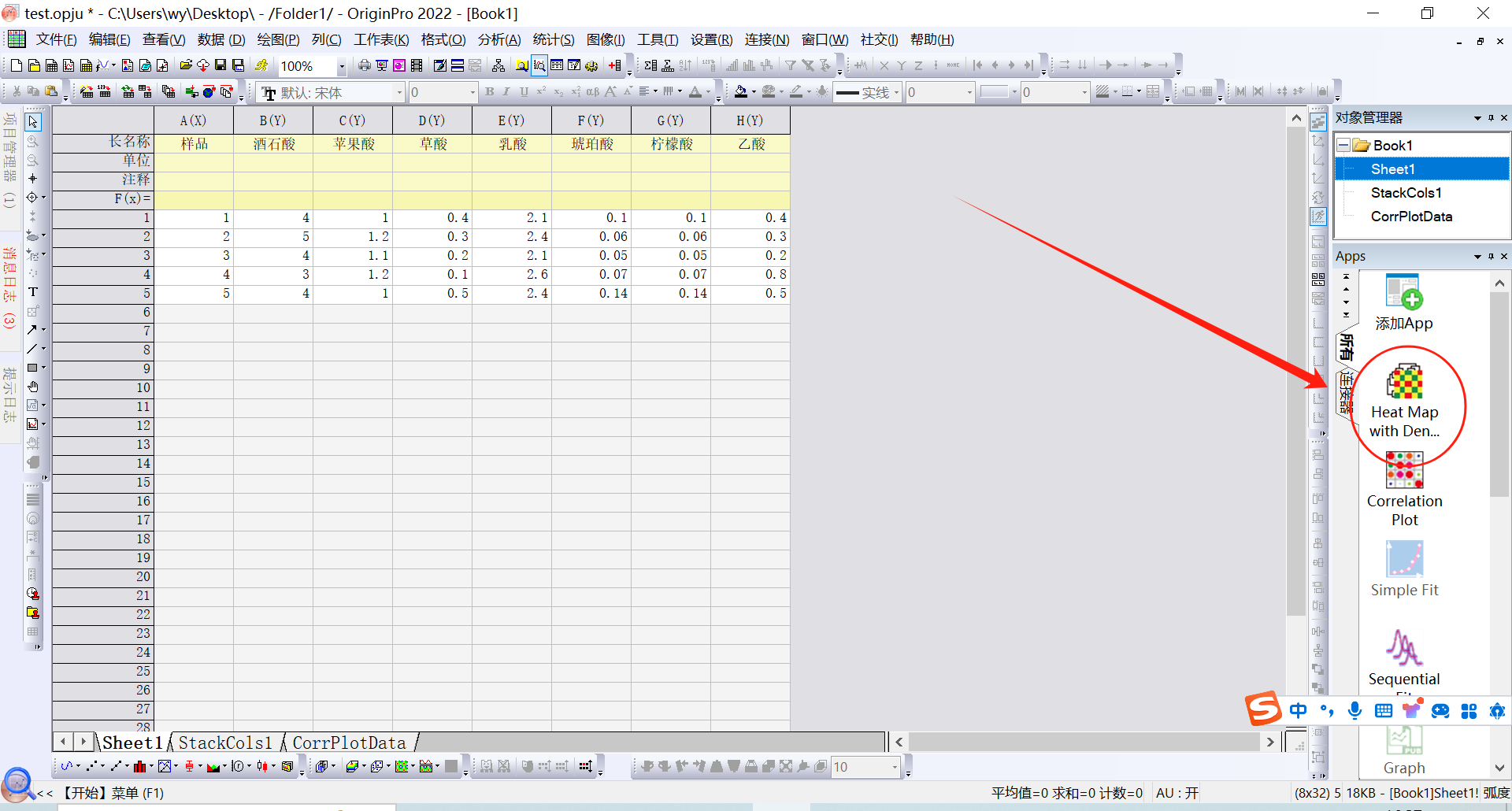
Task: Click the New Project icon
Action: [16, 65]
